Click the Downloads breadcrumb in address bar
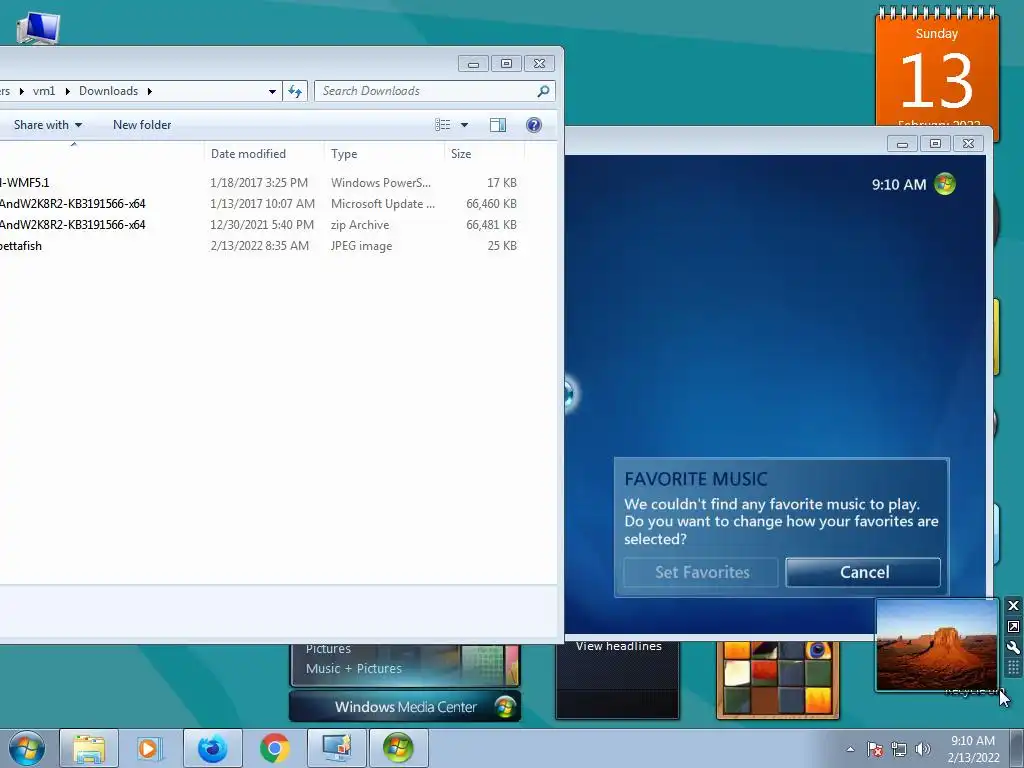 click(108, 91)
